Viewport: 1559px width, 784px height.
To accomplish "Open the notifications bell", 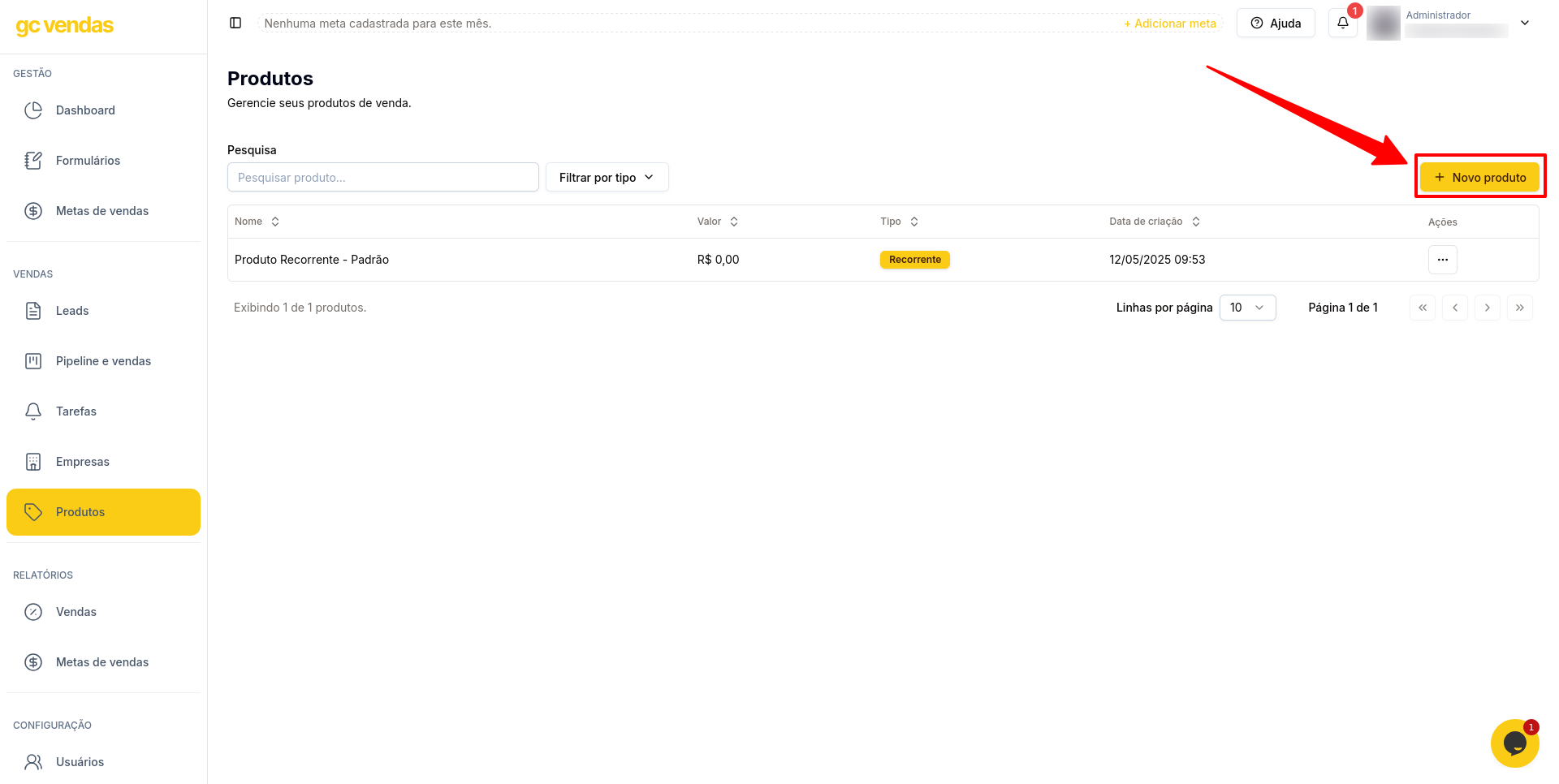I will 1342,23.
